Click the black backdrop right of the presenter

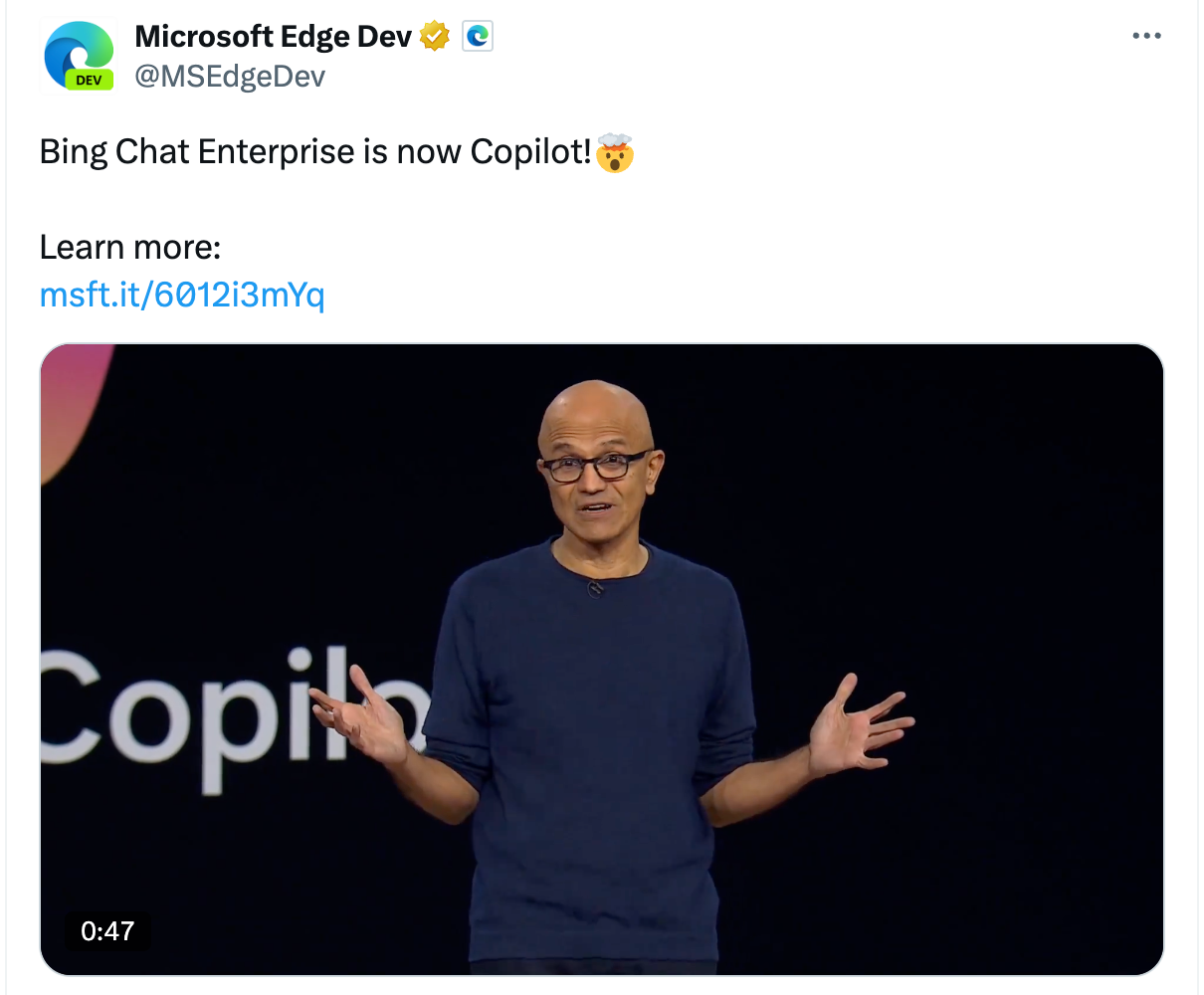pos(995,557)
